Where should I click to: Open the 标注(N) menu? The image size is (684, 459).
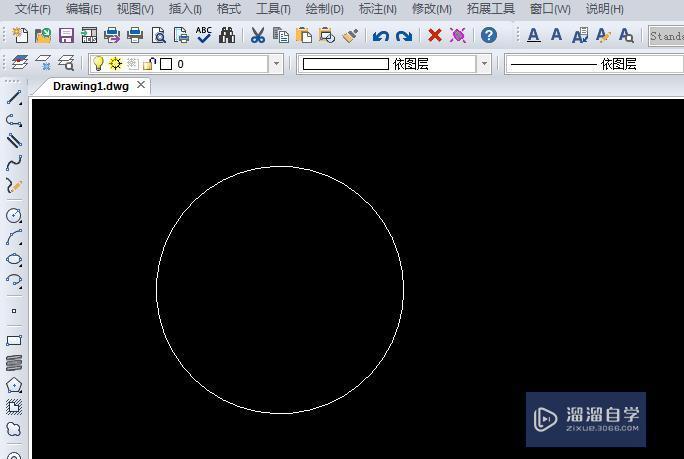pos(378,9)
